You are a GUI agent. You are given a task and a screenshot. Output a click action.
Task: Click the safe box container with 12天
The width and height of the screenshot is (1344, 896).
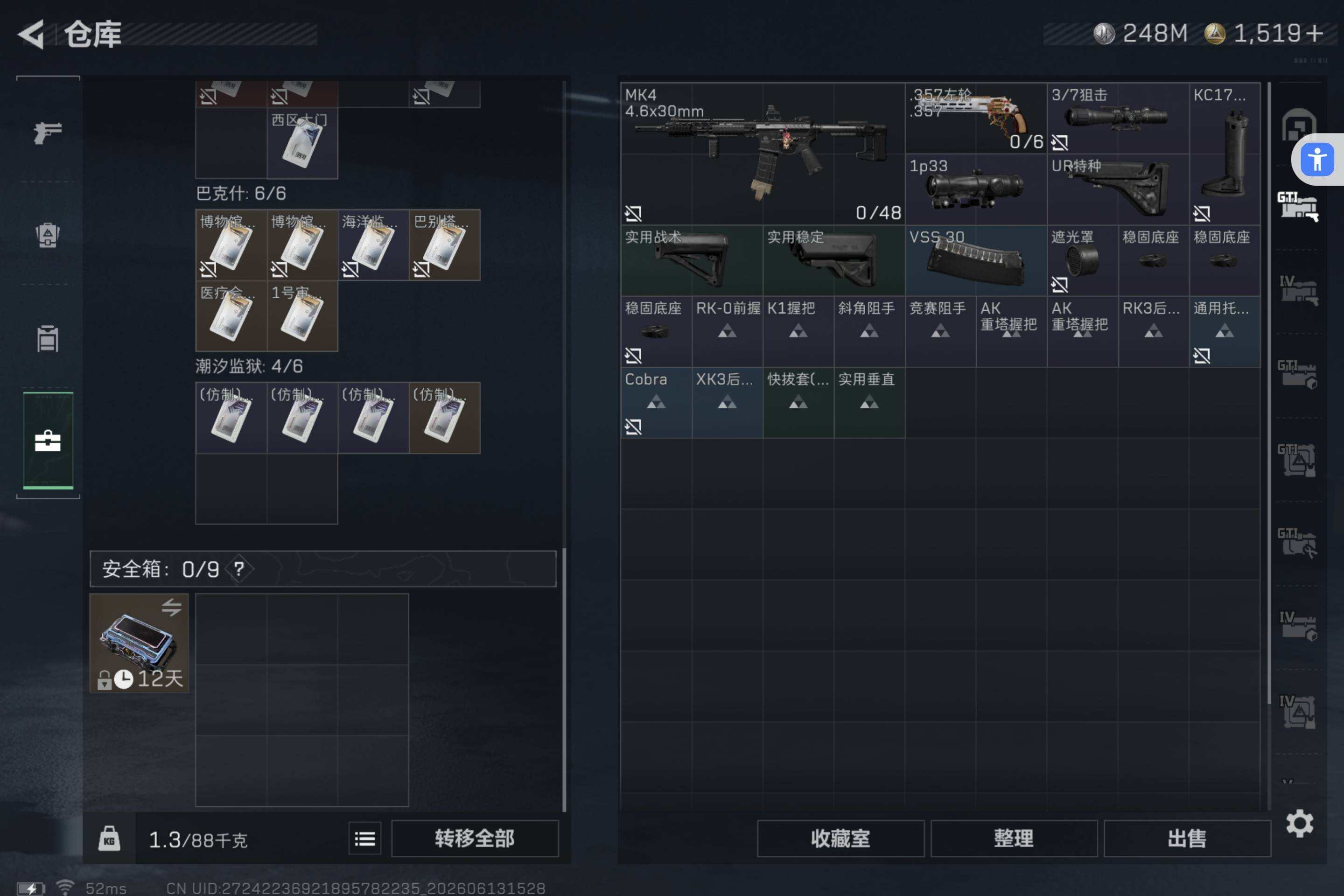click(x=139, y=644)
